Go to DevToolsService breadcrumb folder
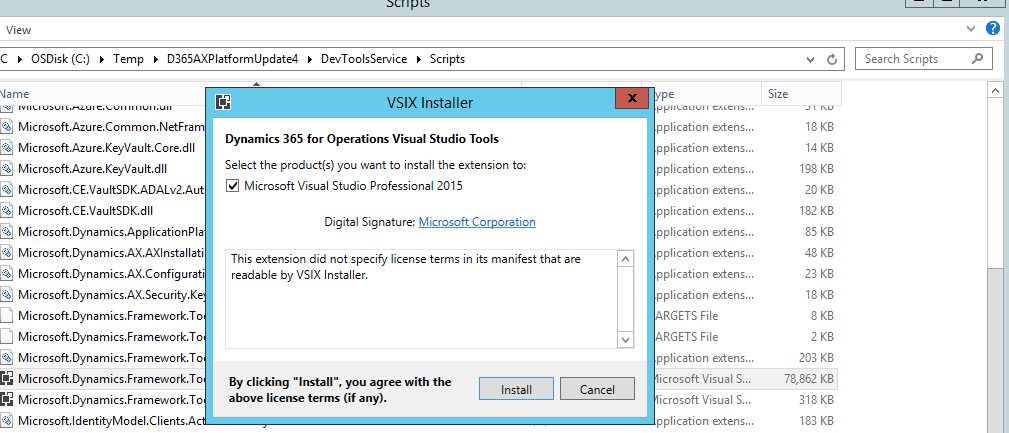The width and height of the screenshot is (1009, 433). tap(365, 59)
